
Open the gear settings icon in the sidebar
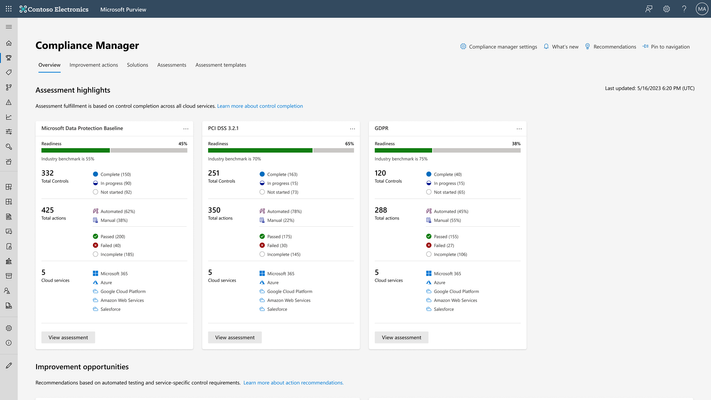coord(9,328)
